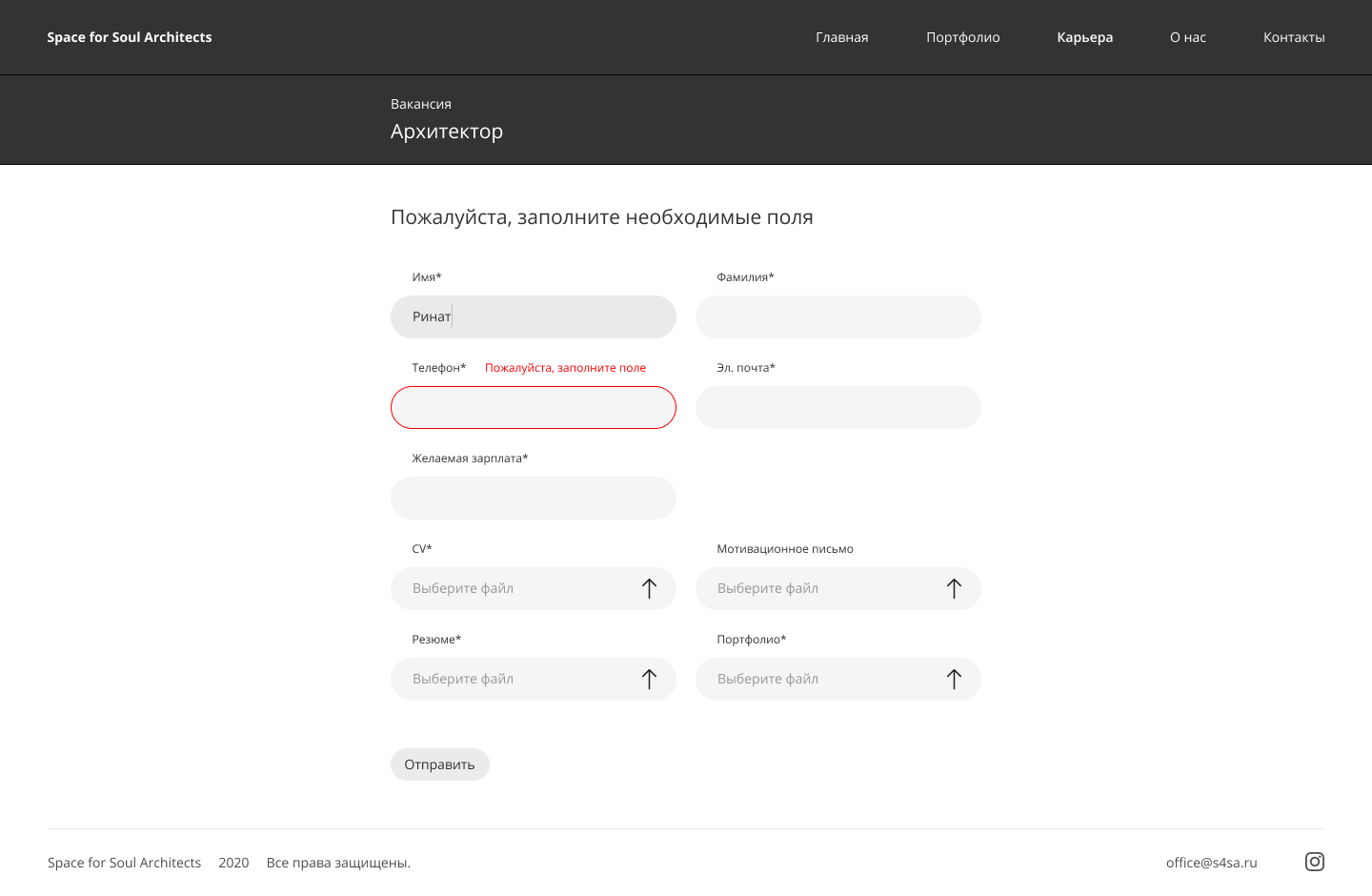Go to the Портфолио navigation item
This screenshot has width=1372, height=896.
(963, 37)
